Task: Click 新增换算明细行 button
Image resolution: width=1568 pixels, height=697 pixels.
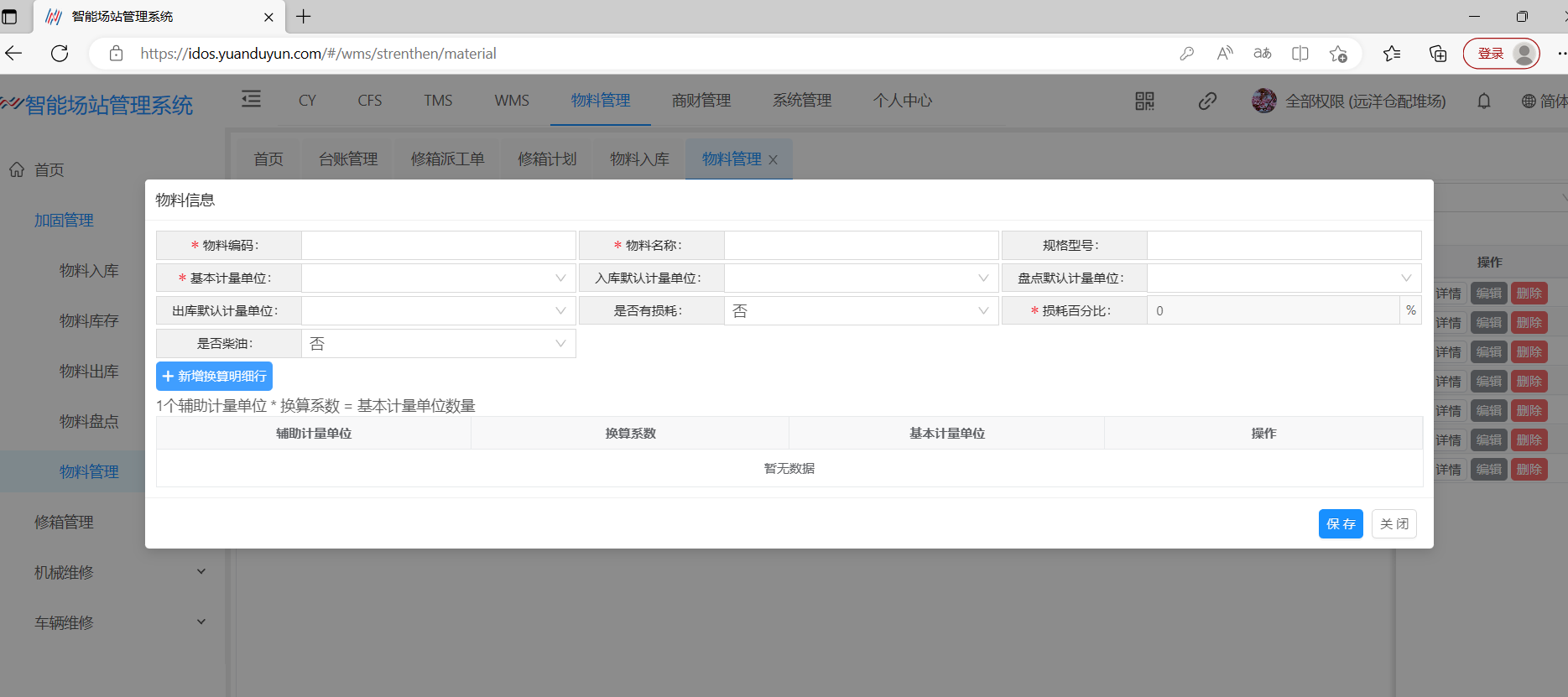Action: tap(214, 377)
